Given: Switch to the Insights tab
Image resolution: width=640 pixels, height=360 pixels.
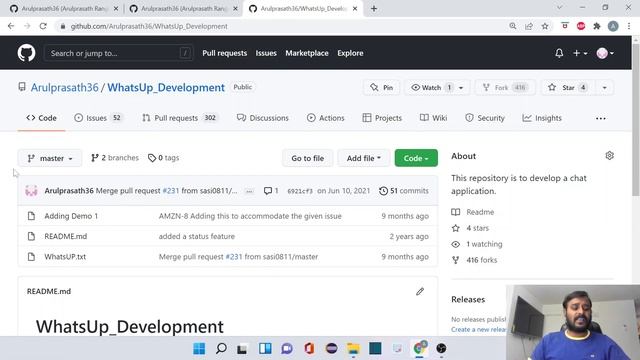Looking at the screenshot, I should click(542, 118).
